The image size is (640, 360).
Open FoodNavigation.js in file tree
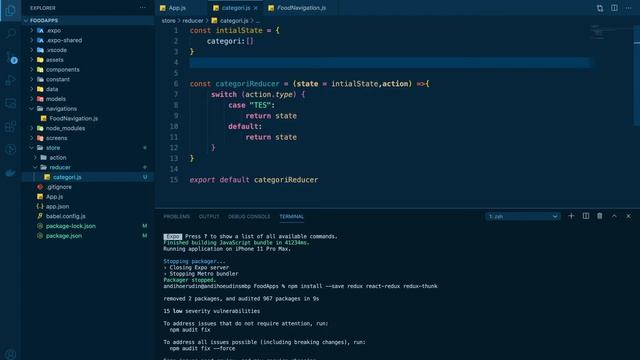88,118
